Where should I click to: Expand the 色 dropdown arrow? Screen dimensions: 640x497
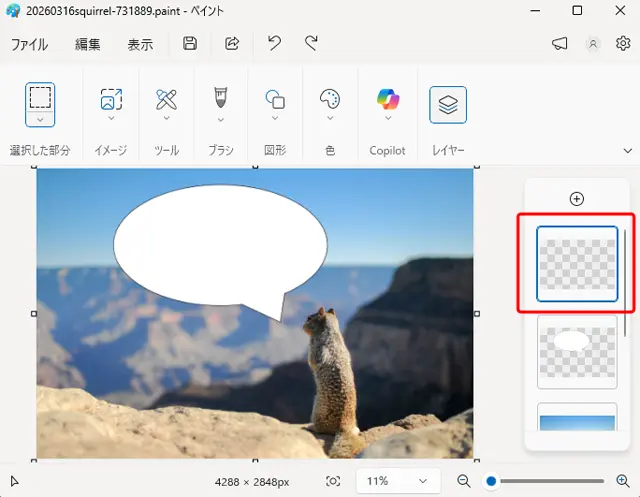click(x=330, y=118)
